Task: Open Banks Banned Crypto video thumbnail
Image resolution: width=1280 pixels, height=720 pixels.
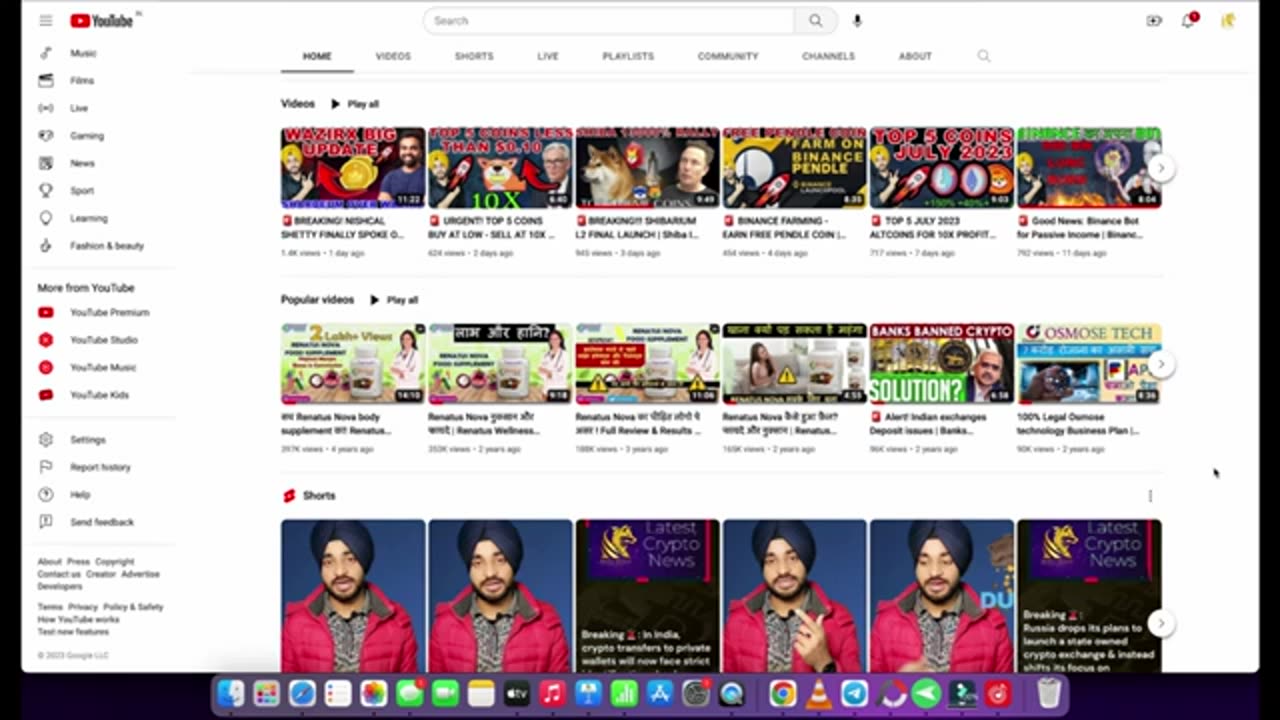Action: coord(942,363)
